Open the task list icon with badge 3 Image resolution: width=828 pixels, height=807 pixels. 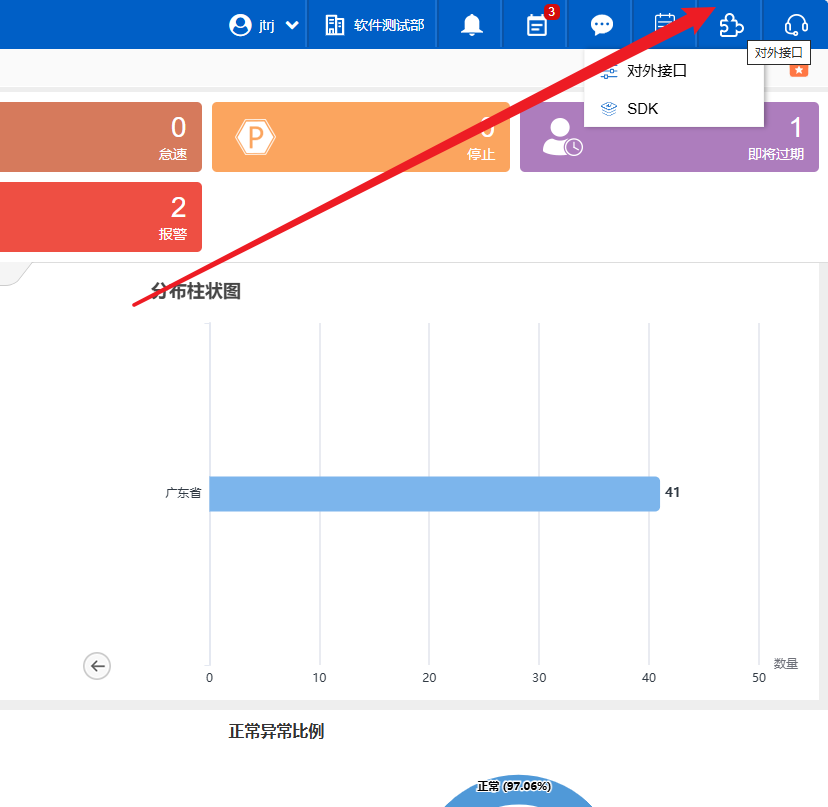[537, 25]
